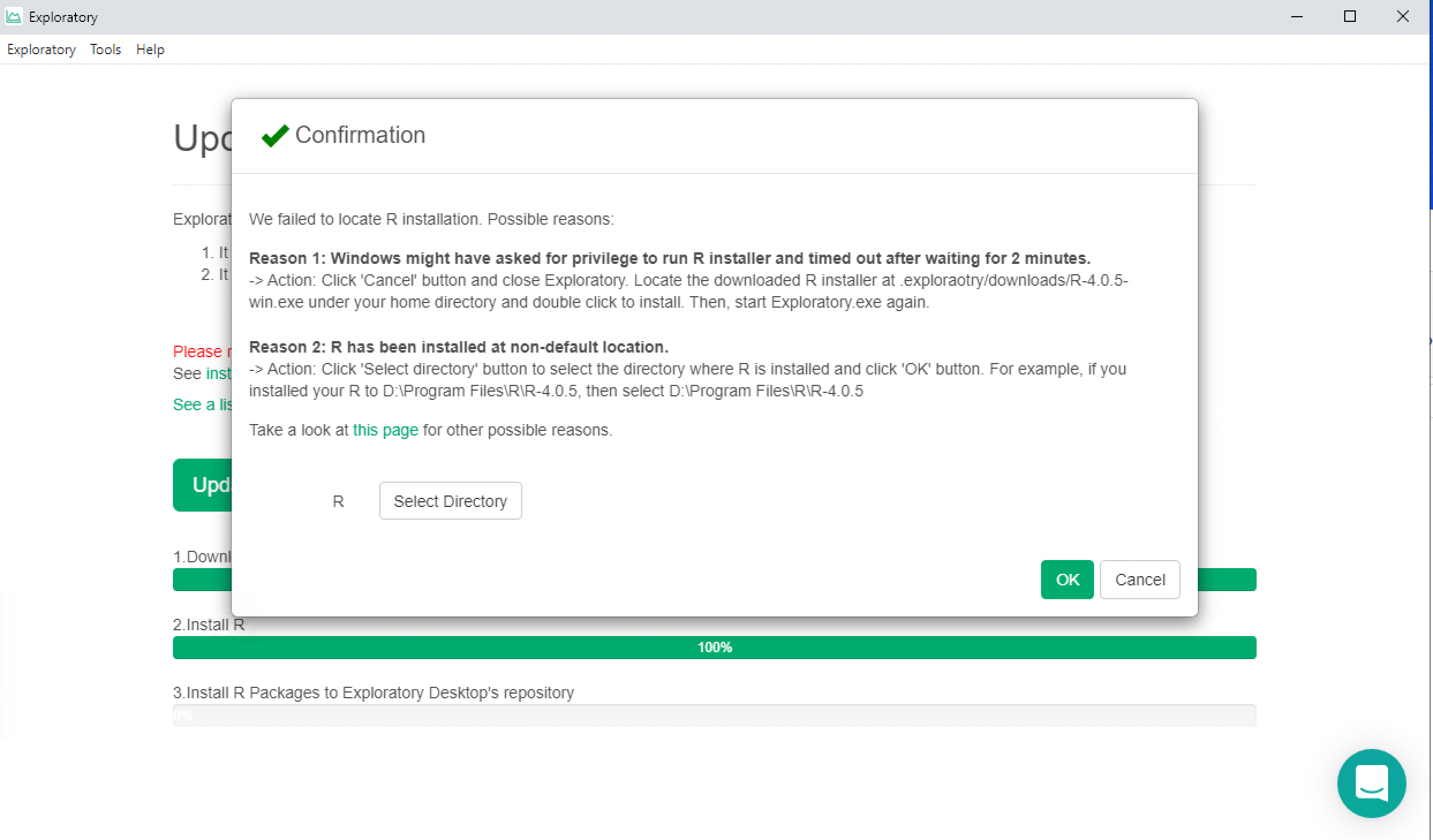Image resolution: width=1433 pixels, height=840 pixels.
Task: Click the Exploratory app icon in title bar
Action: (13, 17)
